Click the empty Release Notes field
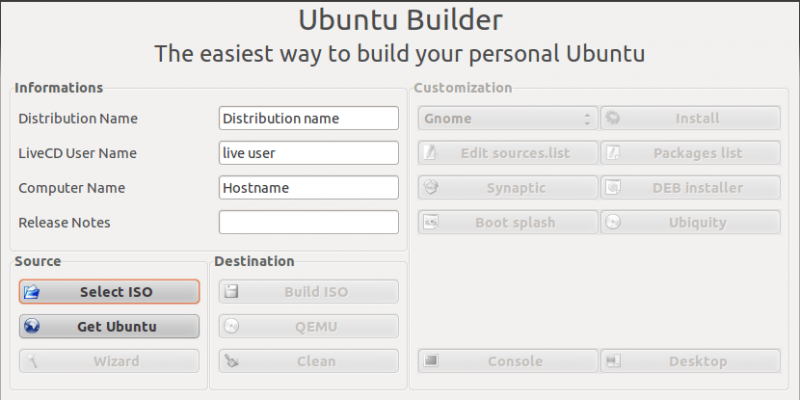800x400 pixels. pyautogui.click(x=309, y=222)
